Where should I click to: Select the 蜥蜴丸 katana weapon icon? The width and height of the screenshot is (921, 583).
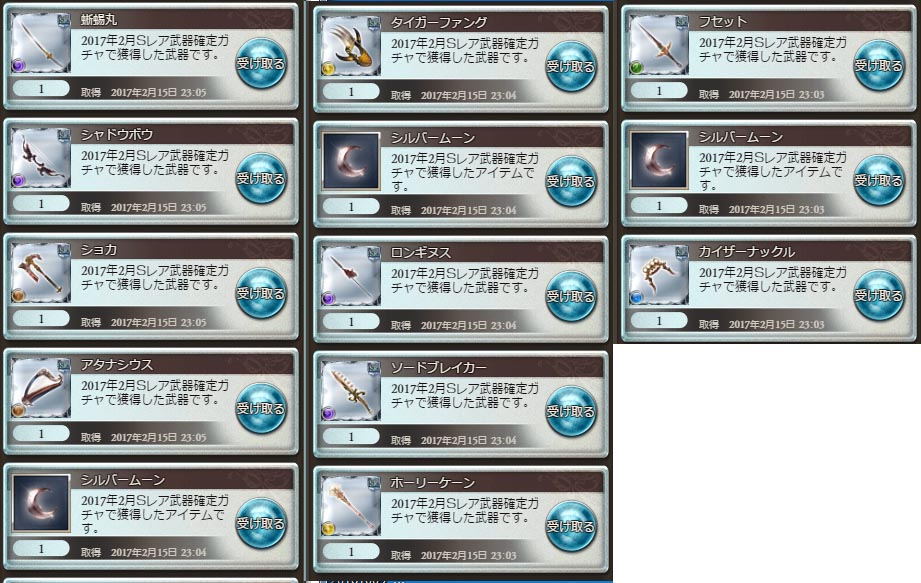click(41, 43)
